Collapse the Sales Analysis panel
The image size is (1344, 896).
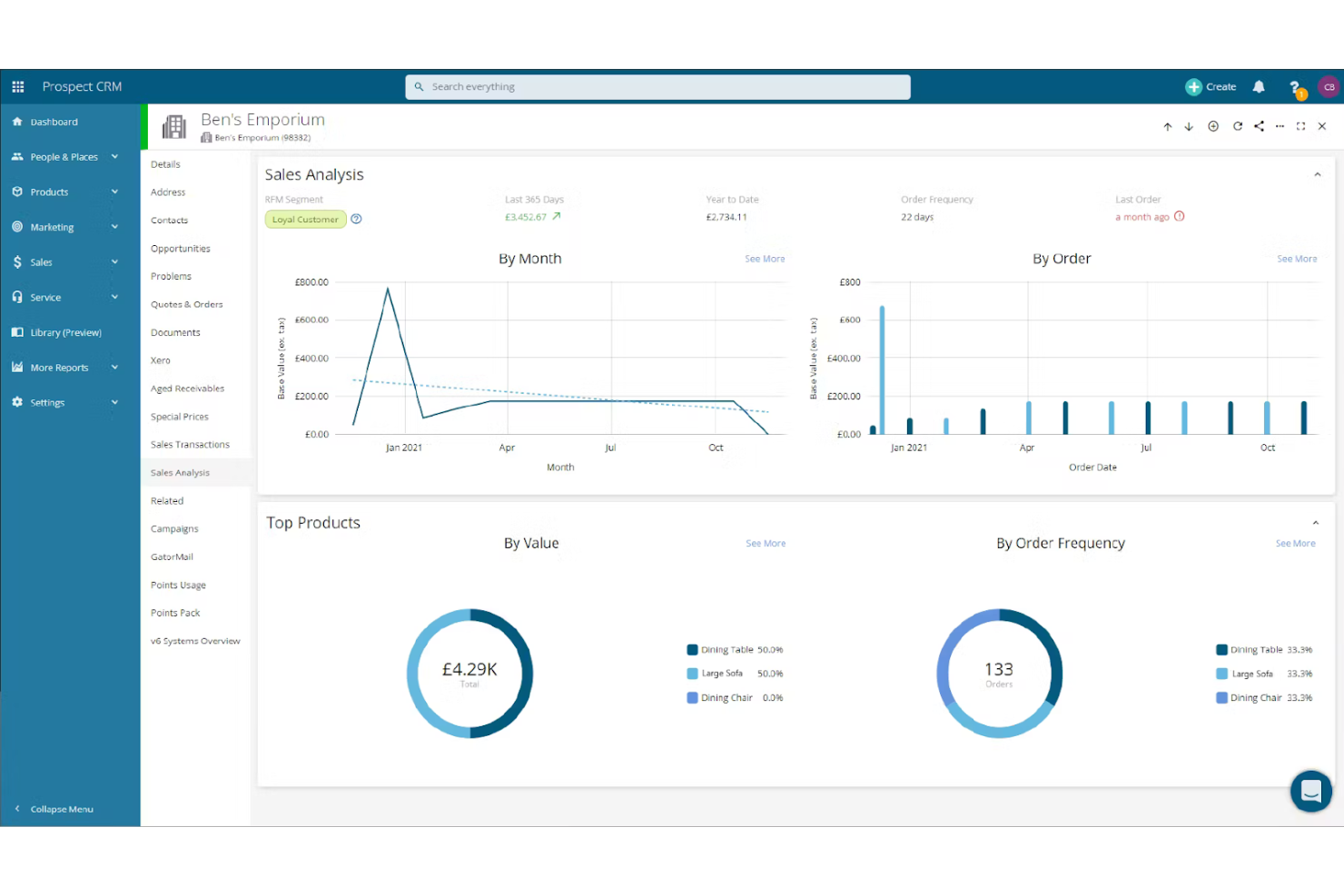pos(1317,175)
